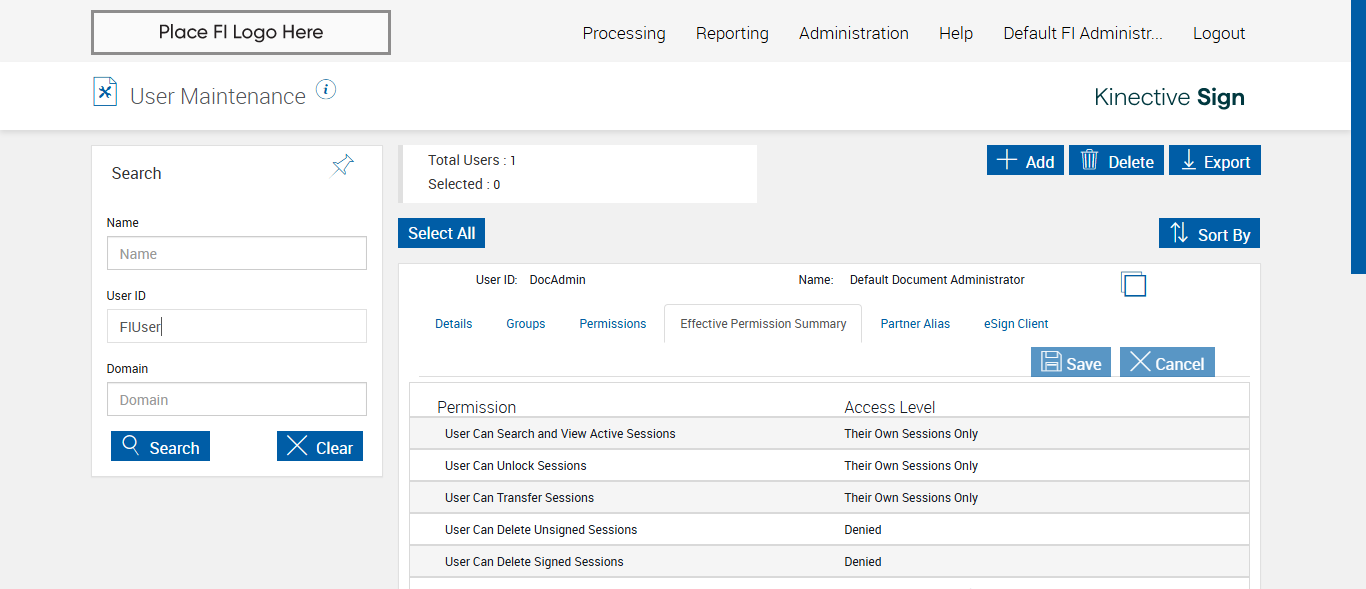Expand Default FI Administrator account menu
Viewport: 1366px width, 589px height.
click(1083, 33)
